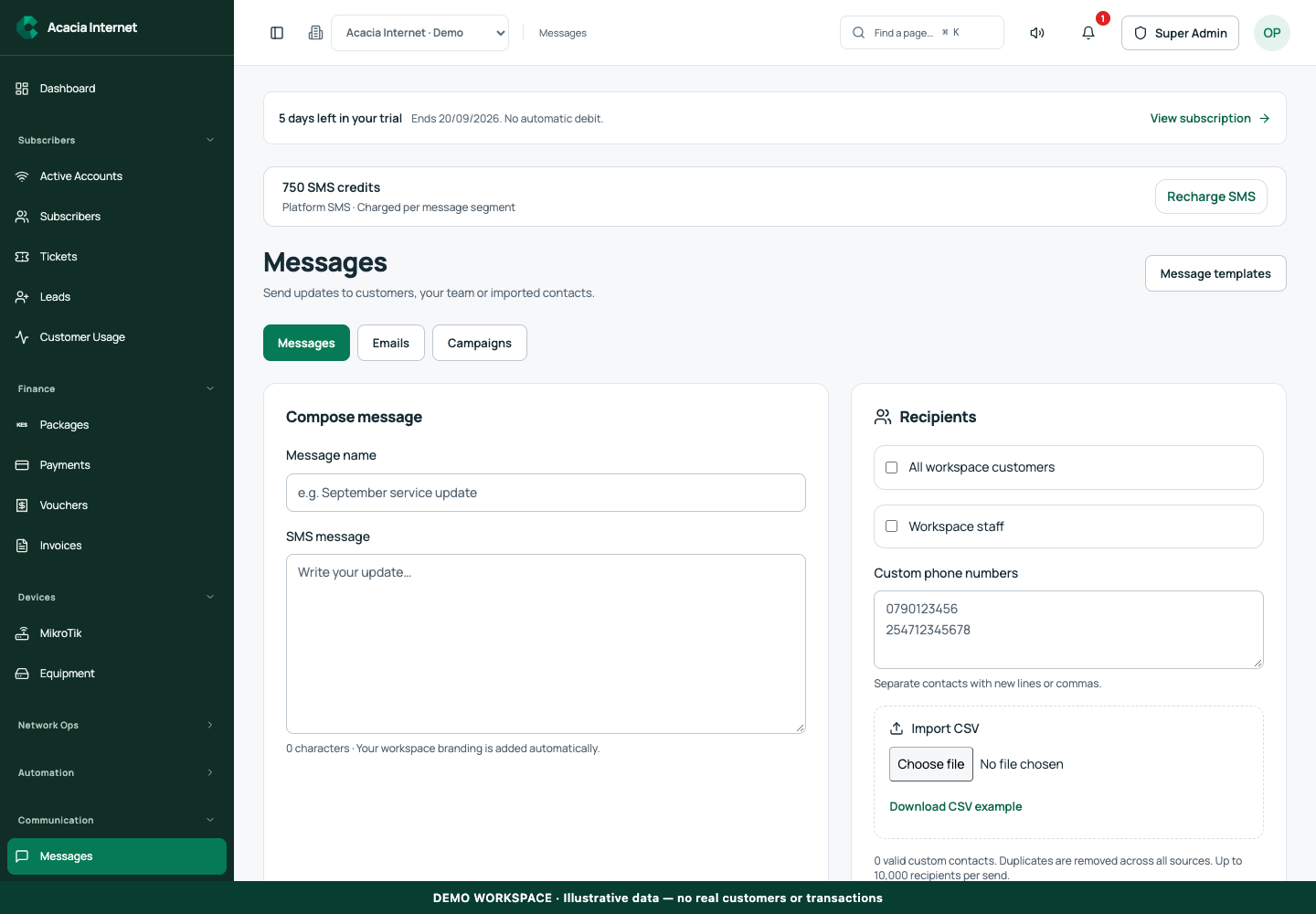Screen dimensions: 1316x914
Task: Click the Super Admin button
Action: tap(1180, 33)
